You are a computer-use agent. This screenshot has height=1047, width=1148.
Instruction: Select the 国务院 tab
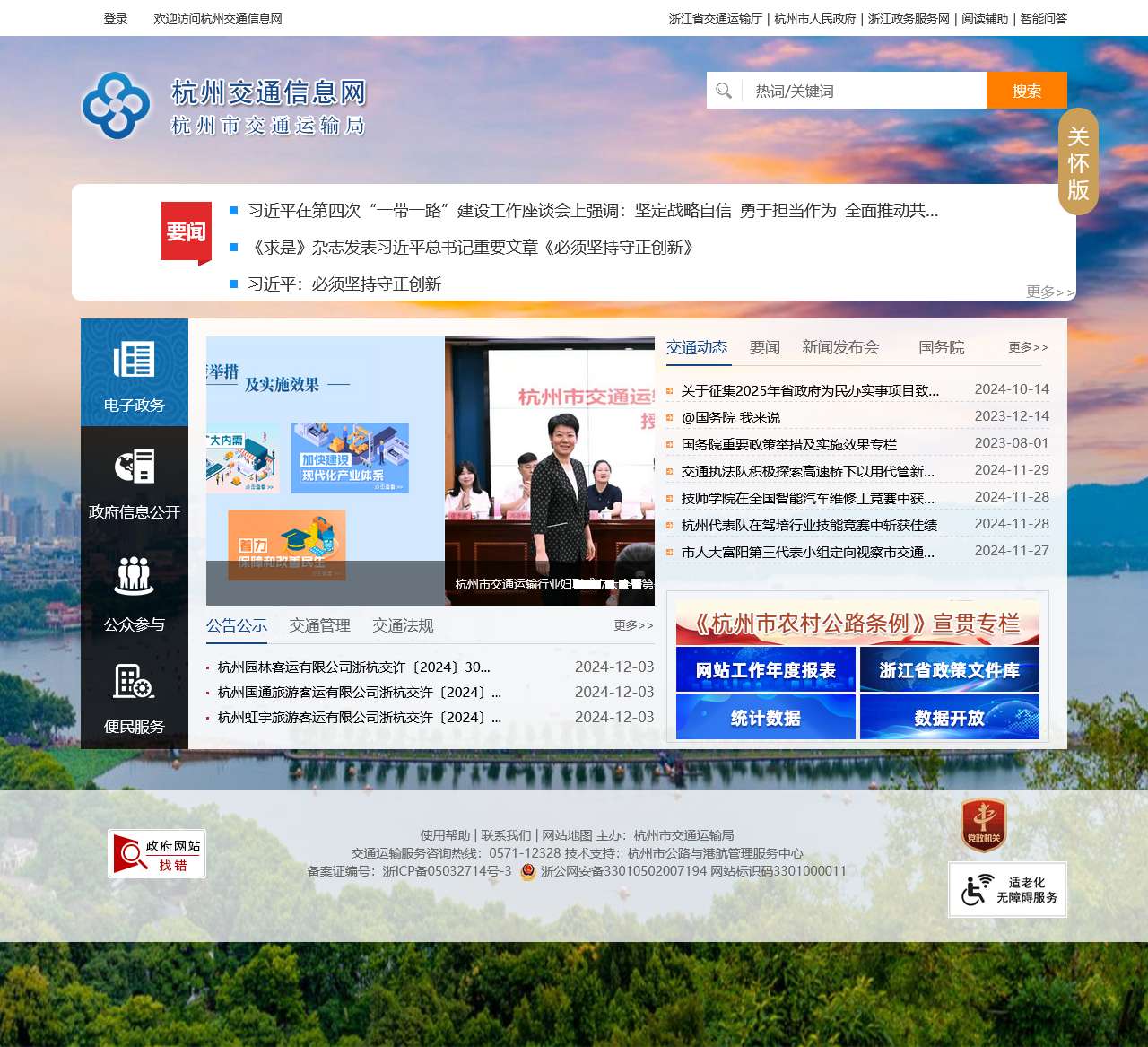coord(942,347)
